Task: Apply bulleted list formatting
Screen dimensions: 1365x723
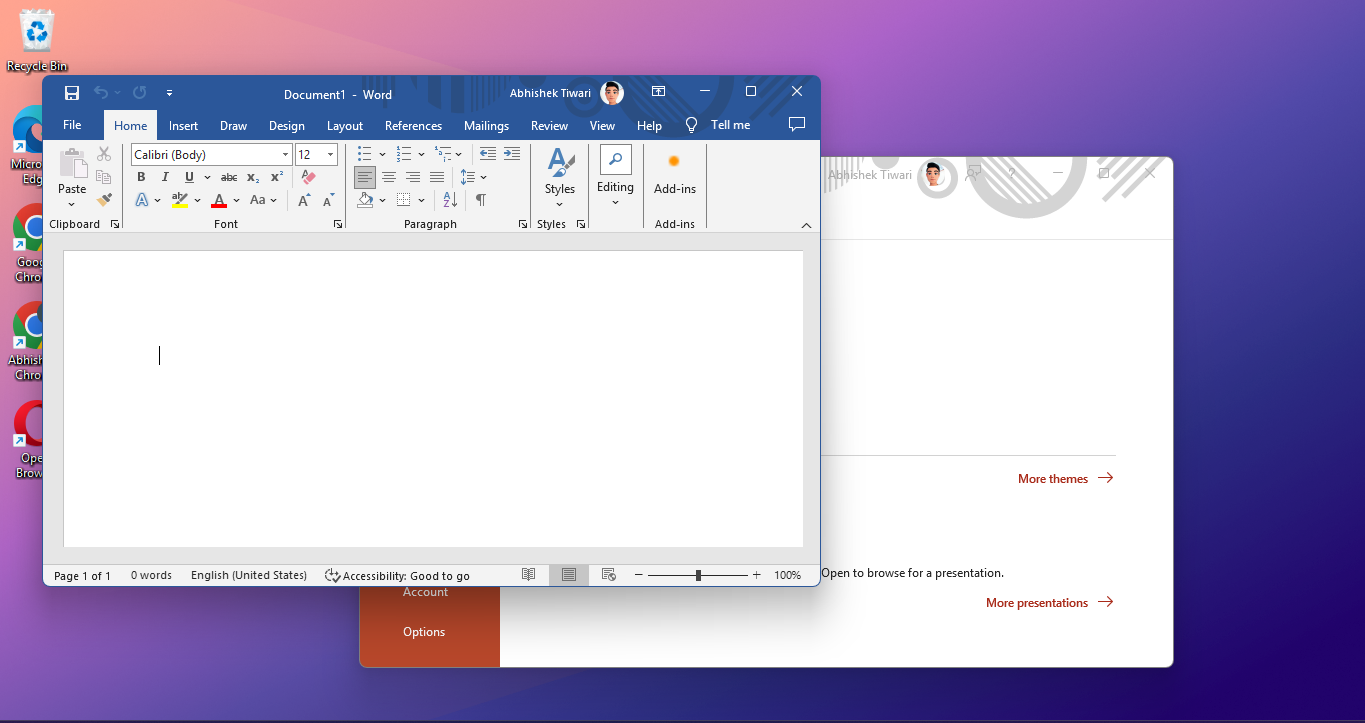Action: click(365, 154)
